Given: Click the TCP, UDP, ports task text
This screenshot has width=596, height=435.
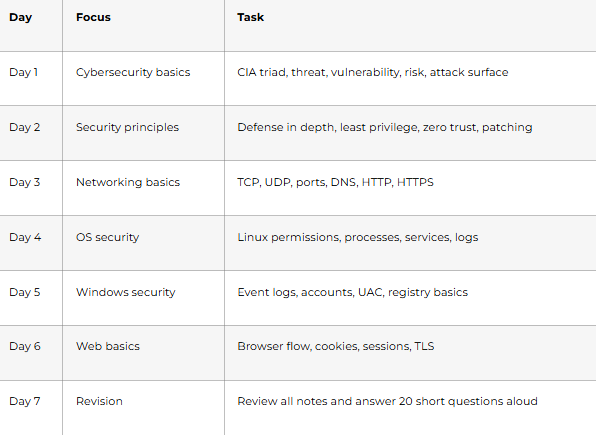Looking at the screenshot, I should click(x=335, y=182).
